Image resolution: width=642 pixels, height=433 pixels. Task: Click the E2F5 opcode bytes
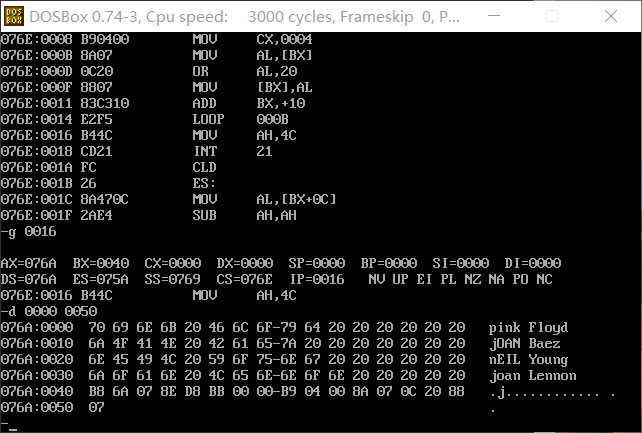[97, 119]
